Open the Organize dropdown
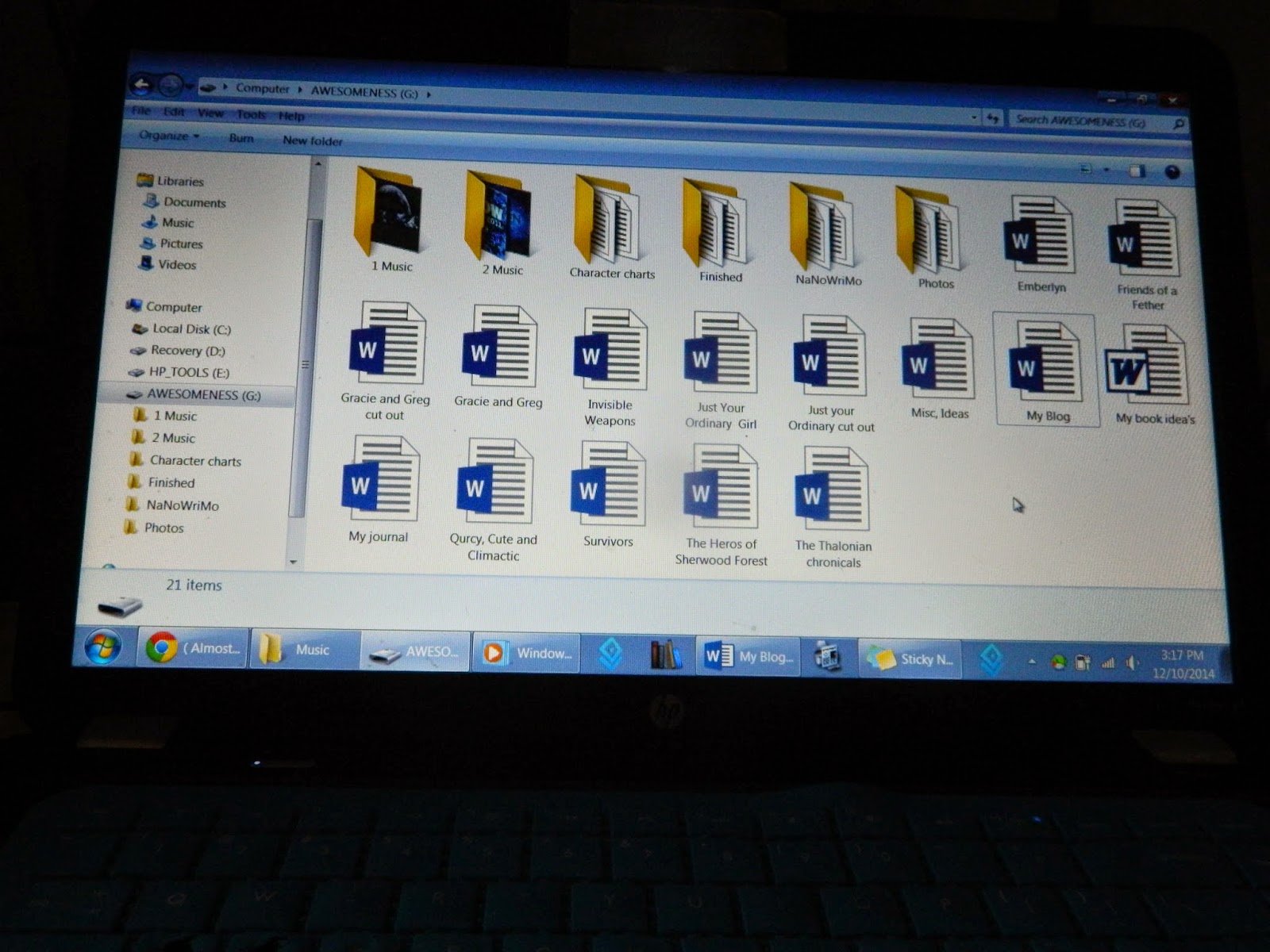This screenshot has height=952, width=1270. pyautogui.click(x=169, y=136)
